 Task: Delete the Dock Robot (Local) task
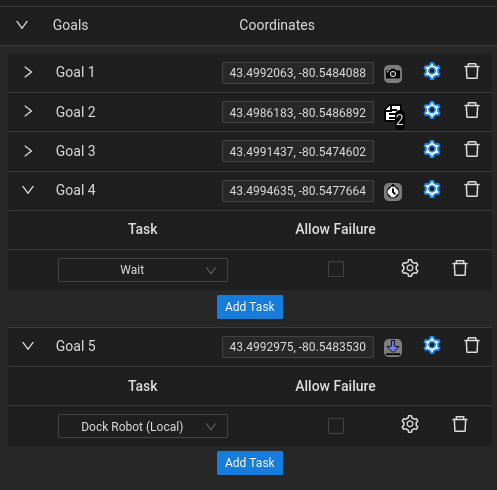(x=460, y=424)
